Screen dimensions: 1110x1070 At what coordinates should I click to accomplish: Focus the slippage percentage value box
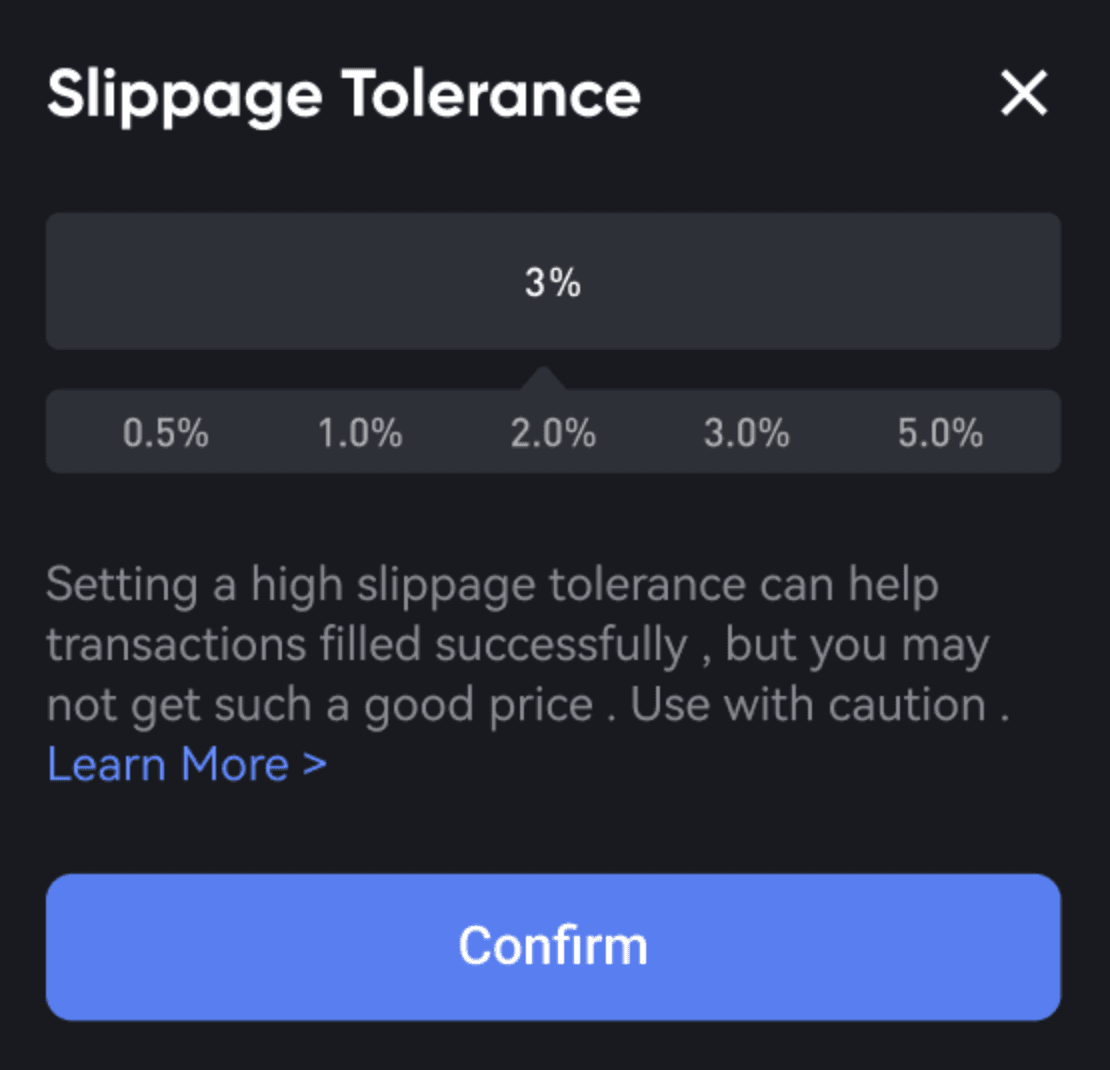(x=553, y=282)
